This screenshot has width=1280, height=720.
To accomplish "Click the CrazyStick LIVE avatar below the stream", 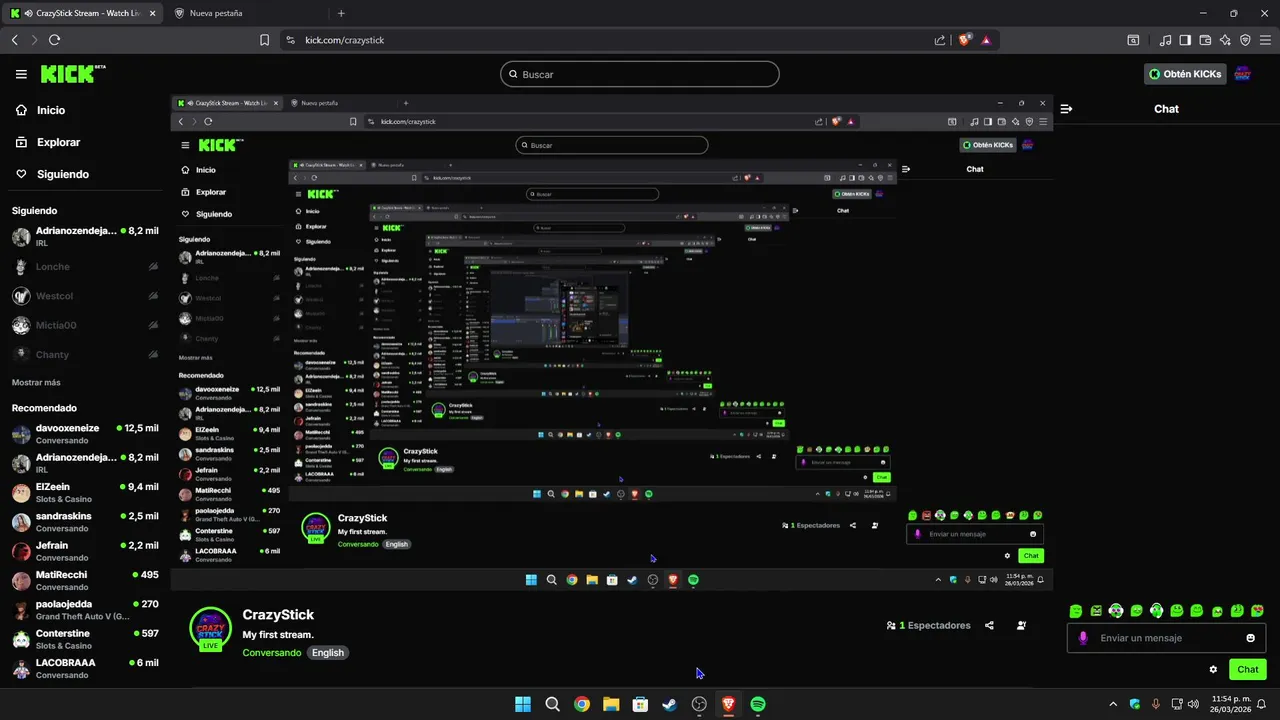I will tap(210, 629).
